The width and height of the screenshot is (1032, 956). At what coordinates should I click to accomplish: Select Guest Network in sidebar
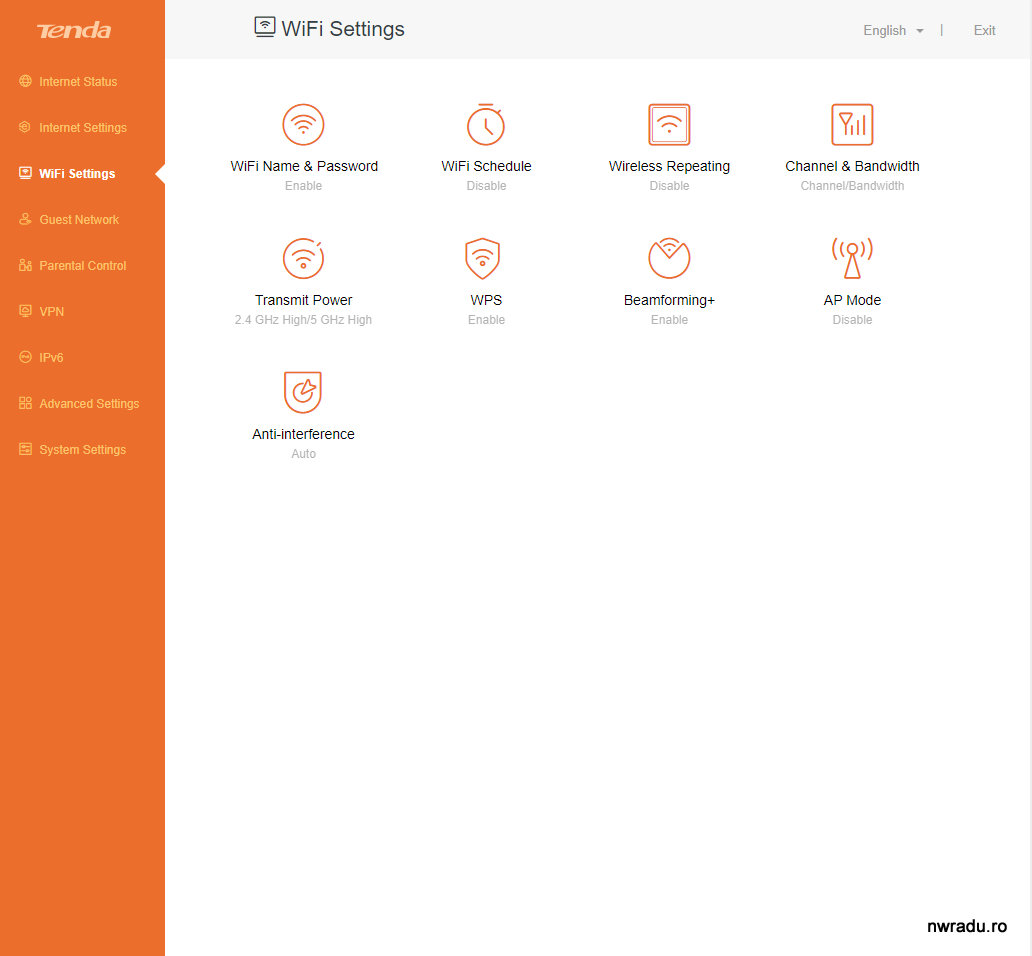click(x=79, y=220)
